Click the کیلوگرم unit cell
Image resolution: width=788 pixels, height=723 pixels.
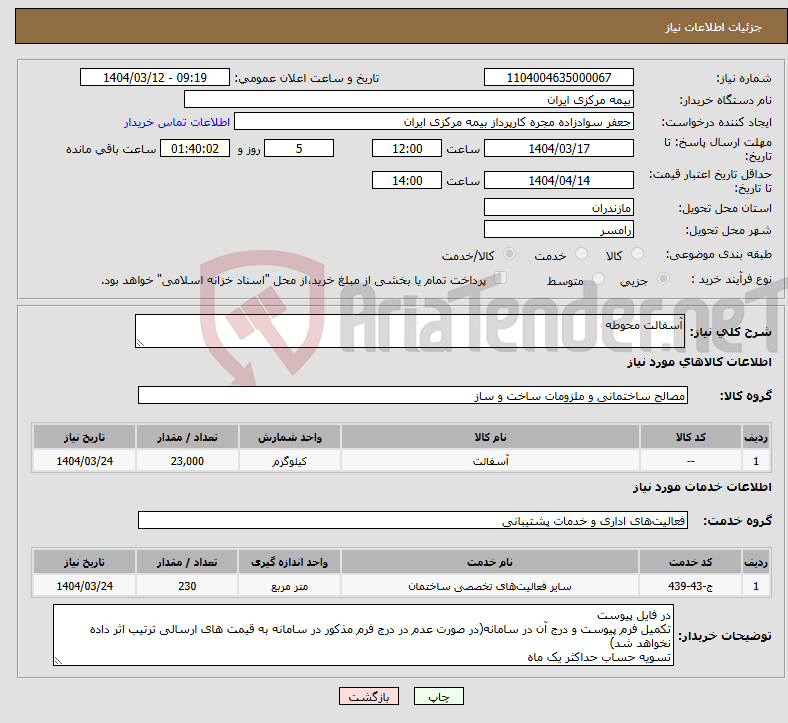(x=289, y=461)
